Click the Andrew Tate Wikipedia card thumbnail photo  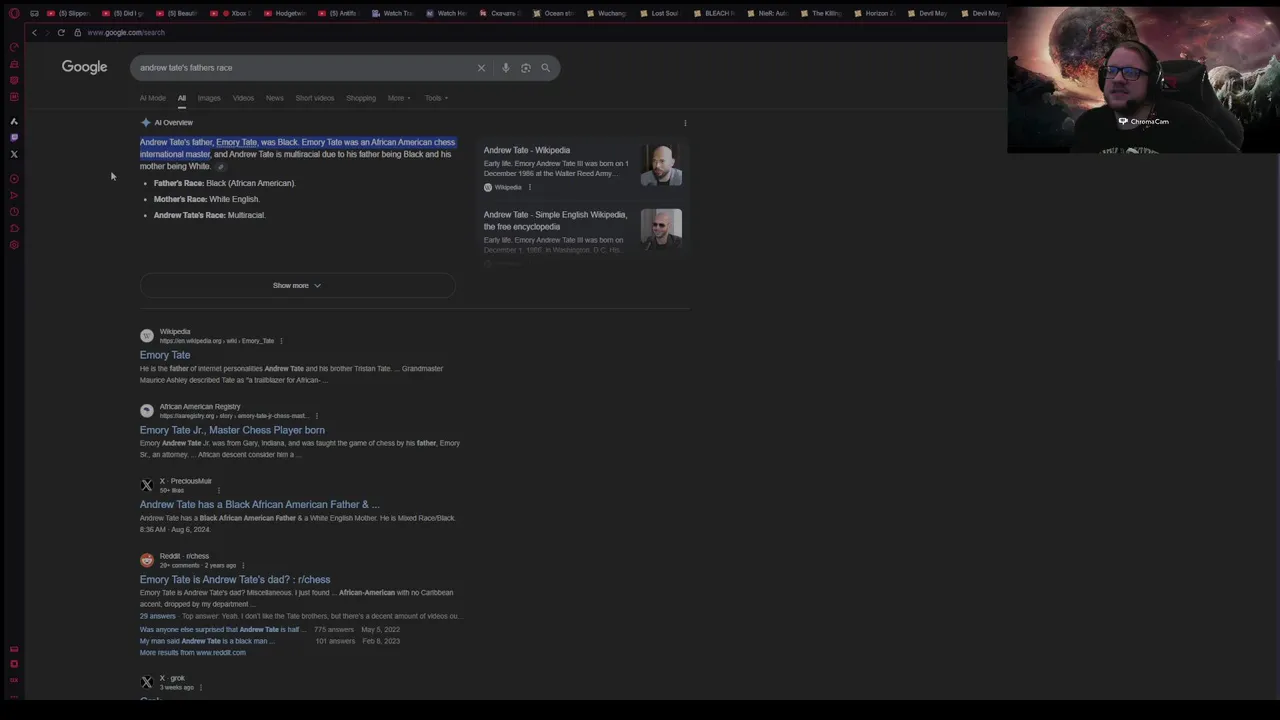pyautogui.click(x=661, y=165)
